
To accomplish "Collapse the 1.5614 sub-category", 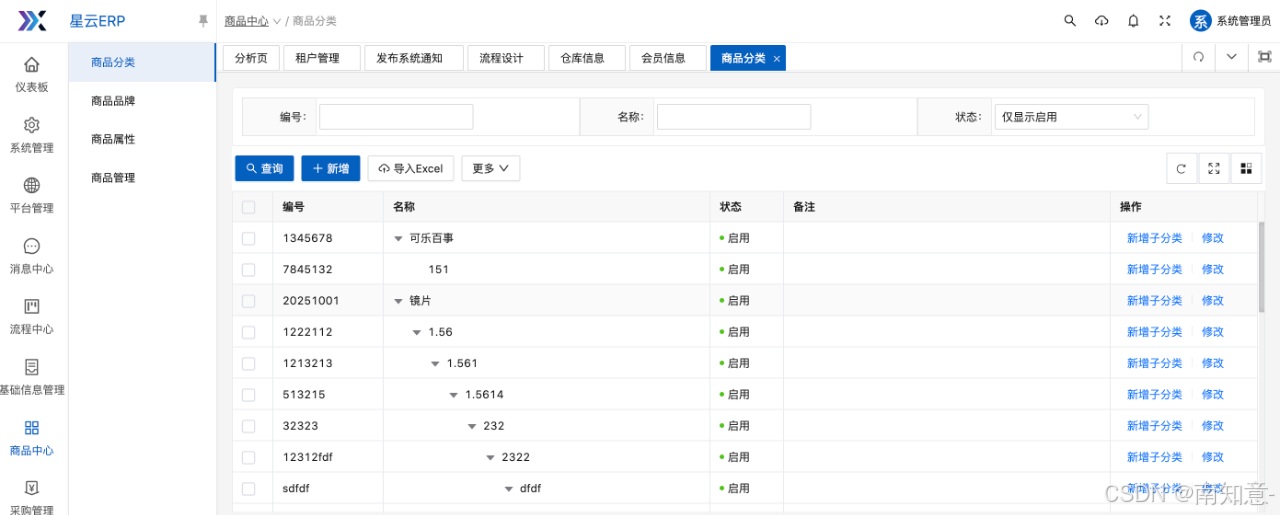I will [454, 395].
